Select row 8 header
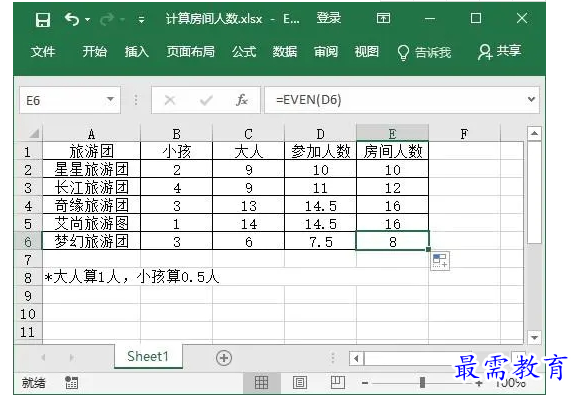The image size is (576, 399). pos(28,278)
